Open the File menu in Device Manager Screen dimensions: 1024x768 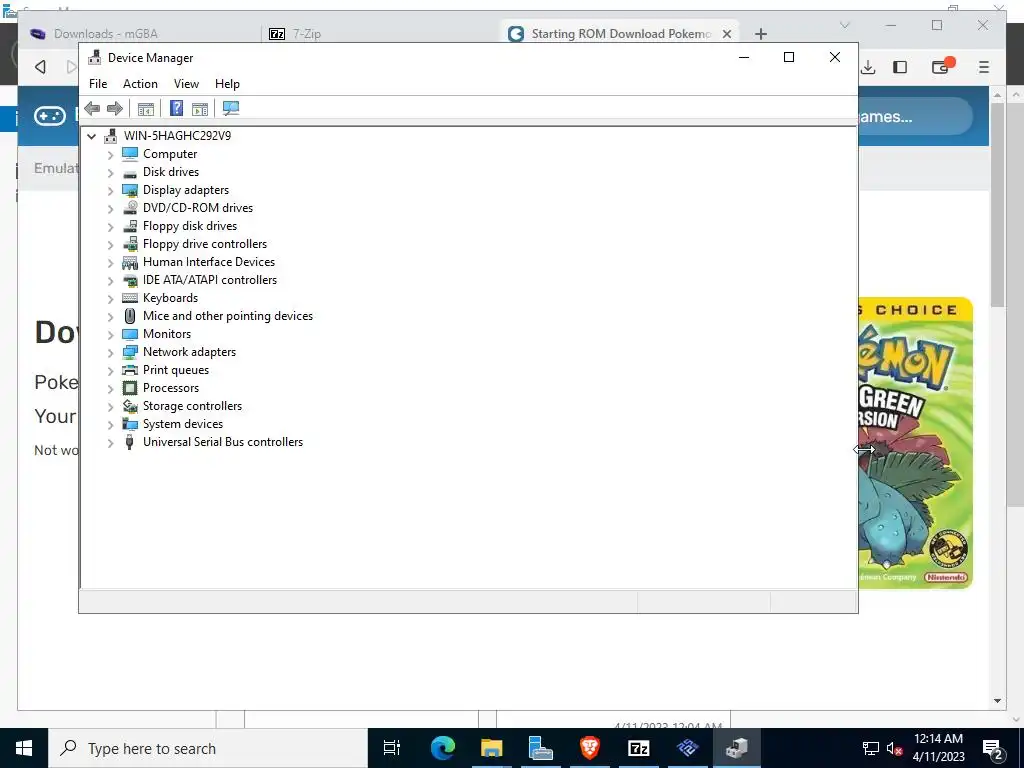point(98,84)
